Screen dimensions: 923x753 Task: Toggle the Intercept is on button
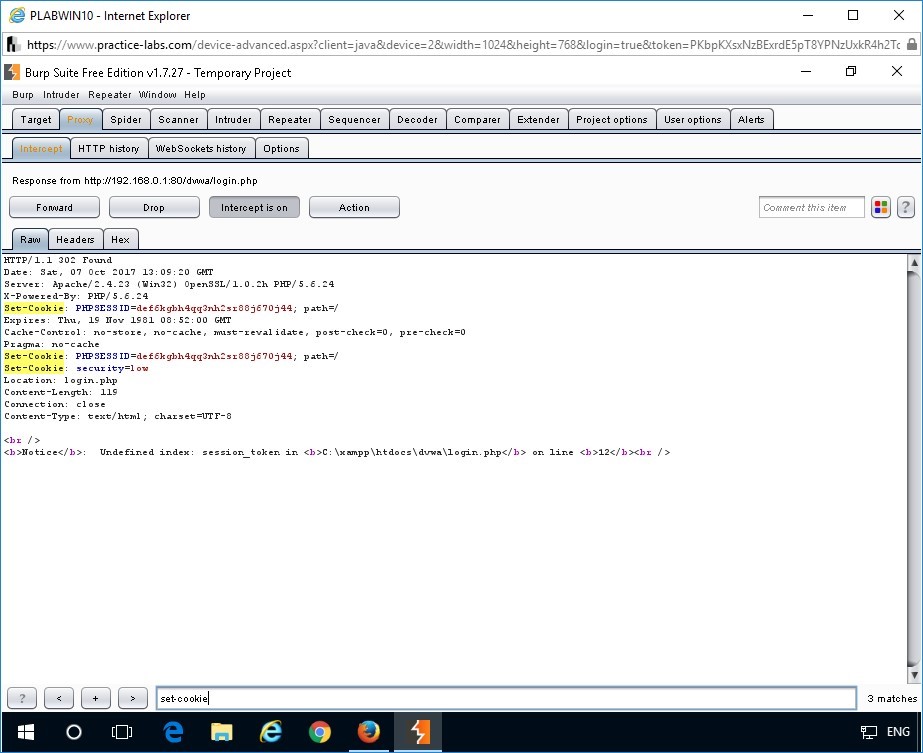[254, 208]
